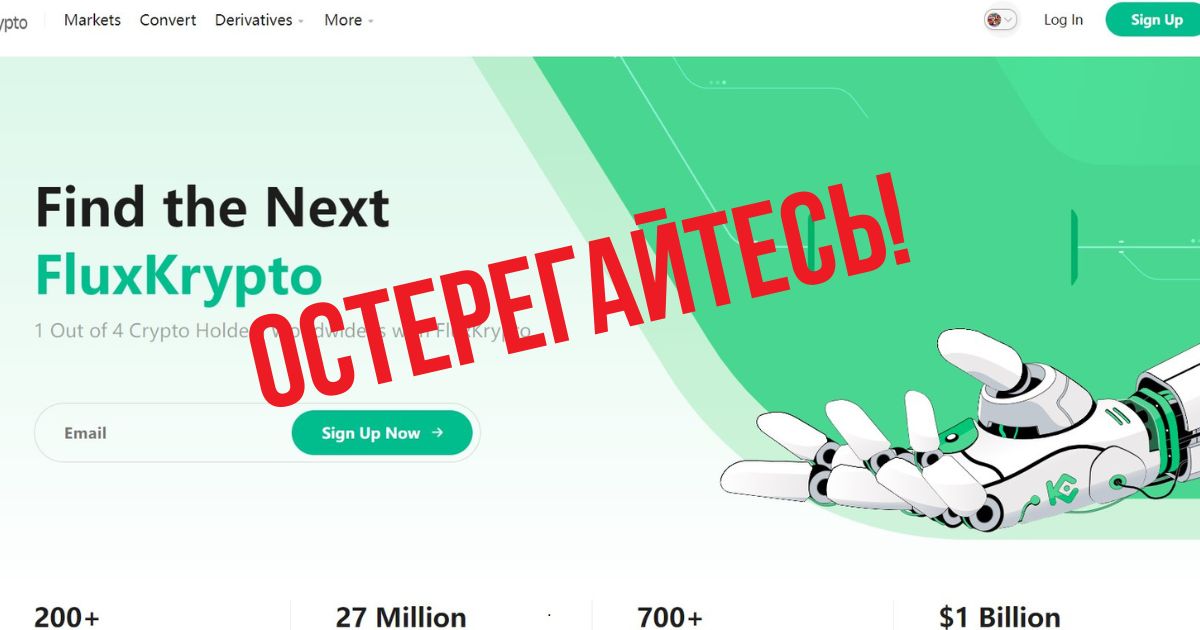Click the robot hand illustration
Viewport: 1200px width, 630px height.
pyautogui.click(x=960, y=430)
